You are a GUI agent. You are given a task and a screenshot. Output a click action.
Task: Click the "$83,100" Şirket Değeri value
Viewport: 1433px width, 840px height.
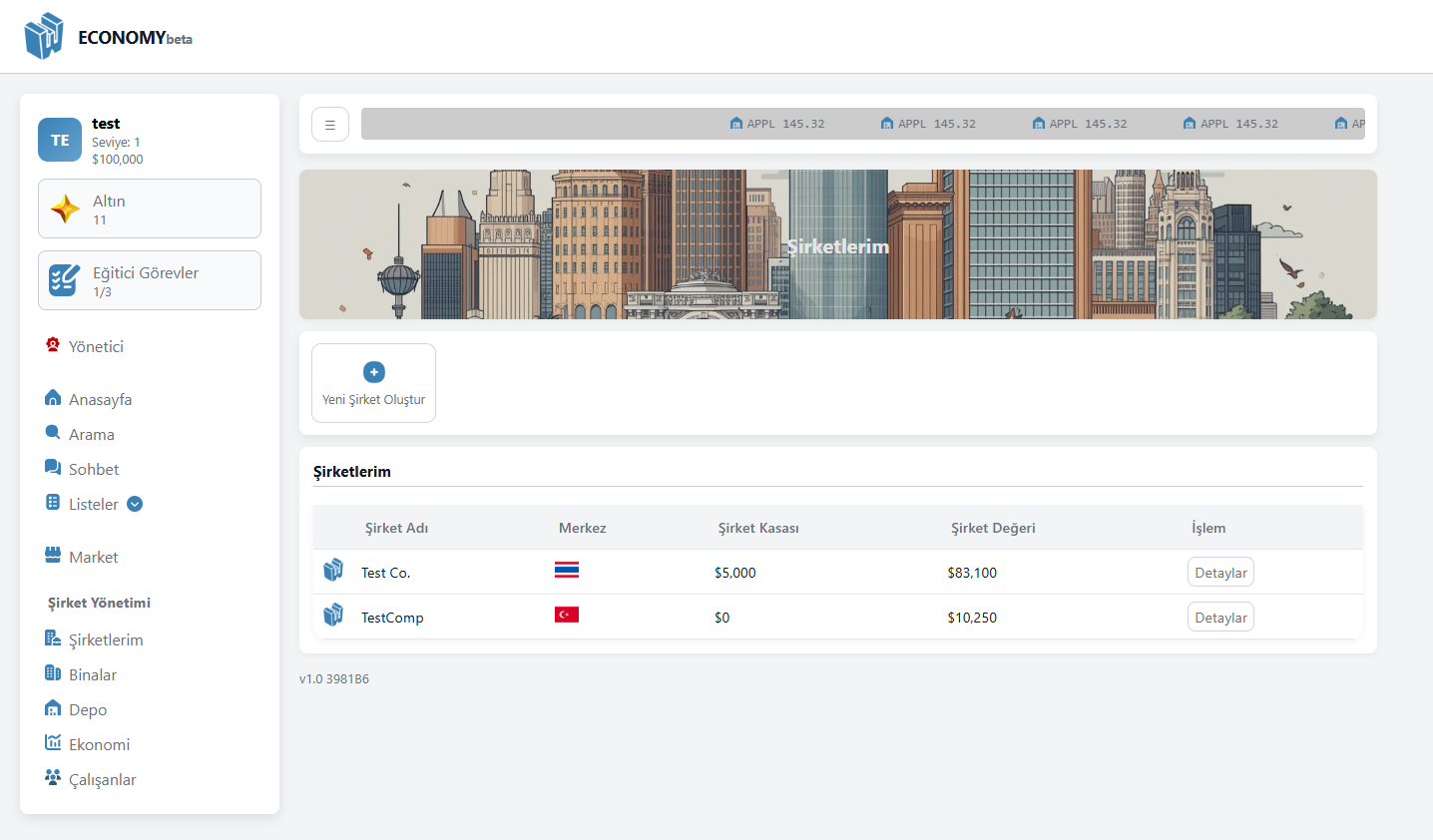(x=972, y=573)
